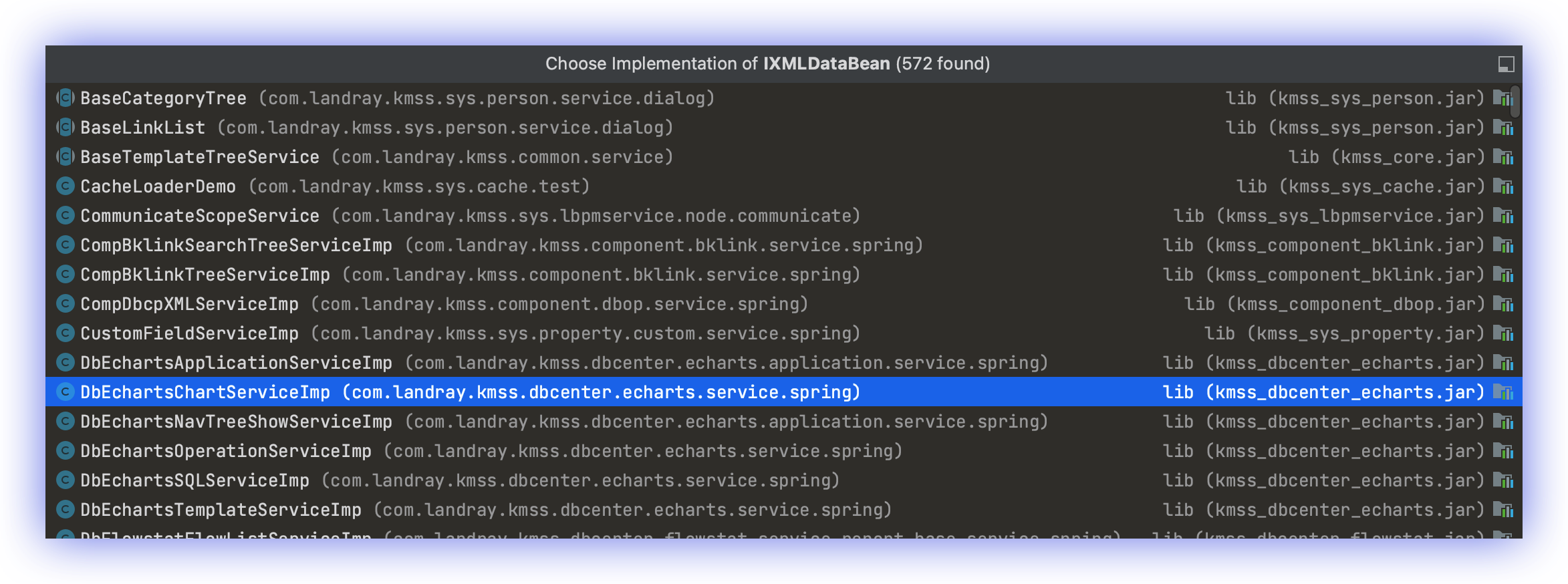This screenshot has height=584, width=1568.
Task: Click the highlighted DbEchartsChartServiceImp entry
Action: pyautogui.click(x=784, y=392)
